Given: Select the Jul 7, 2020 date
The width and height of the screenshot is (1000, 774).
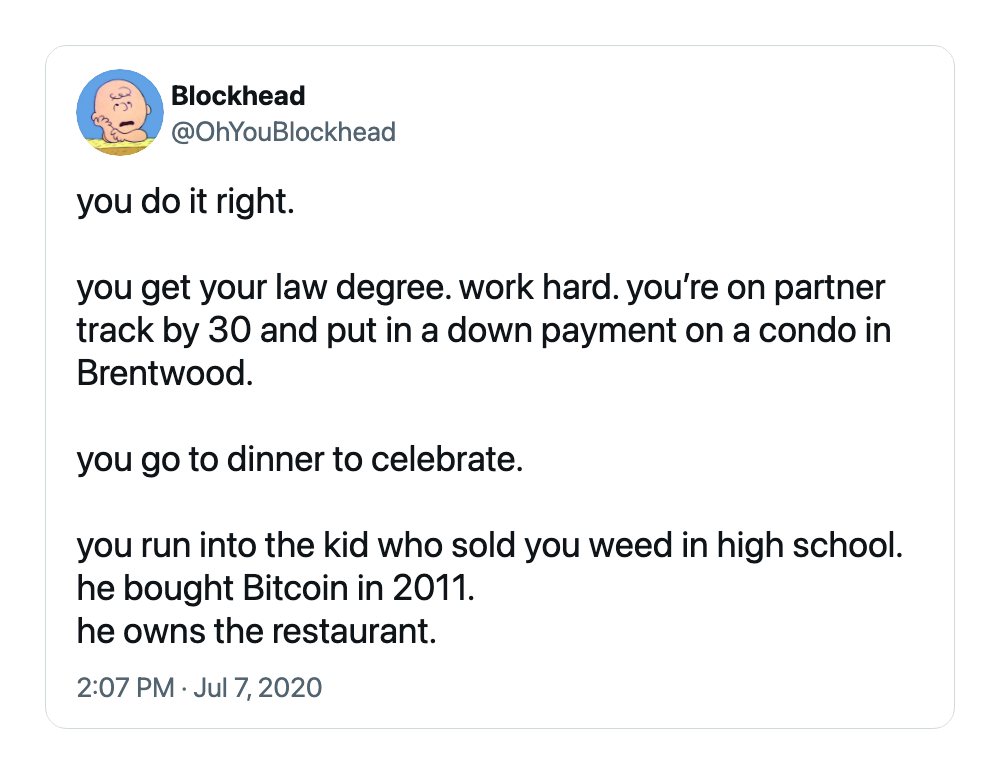Looking at the screenshot, I should [257, 687].
